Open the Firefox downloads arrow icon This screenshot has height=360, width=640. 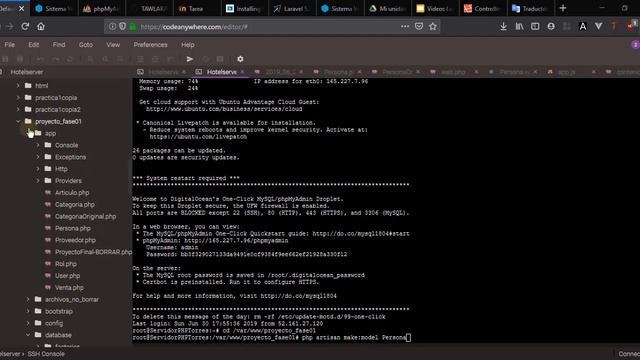(503, 27)
